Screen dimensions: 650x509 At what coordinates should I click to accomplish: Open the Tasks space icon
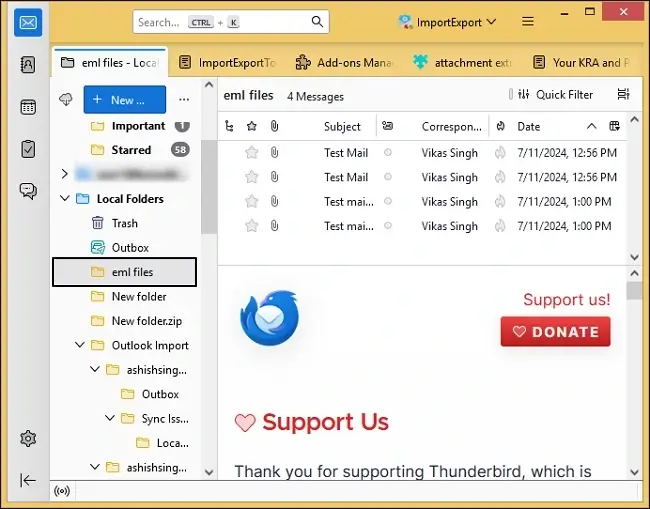28,149
